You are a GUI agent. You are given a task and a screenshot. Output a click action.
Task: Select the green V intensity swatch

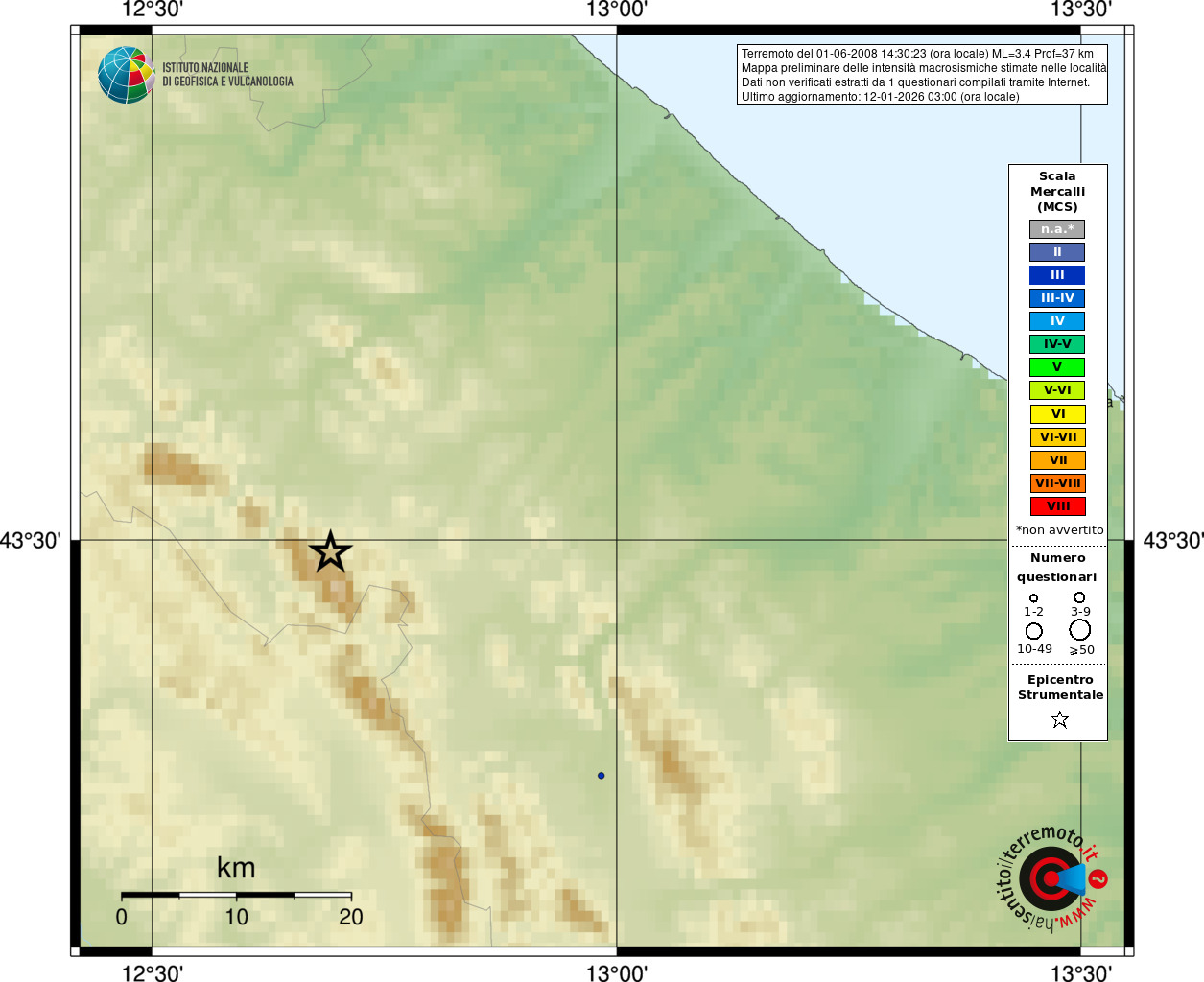[x=1057, y=367]
